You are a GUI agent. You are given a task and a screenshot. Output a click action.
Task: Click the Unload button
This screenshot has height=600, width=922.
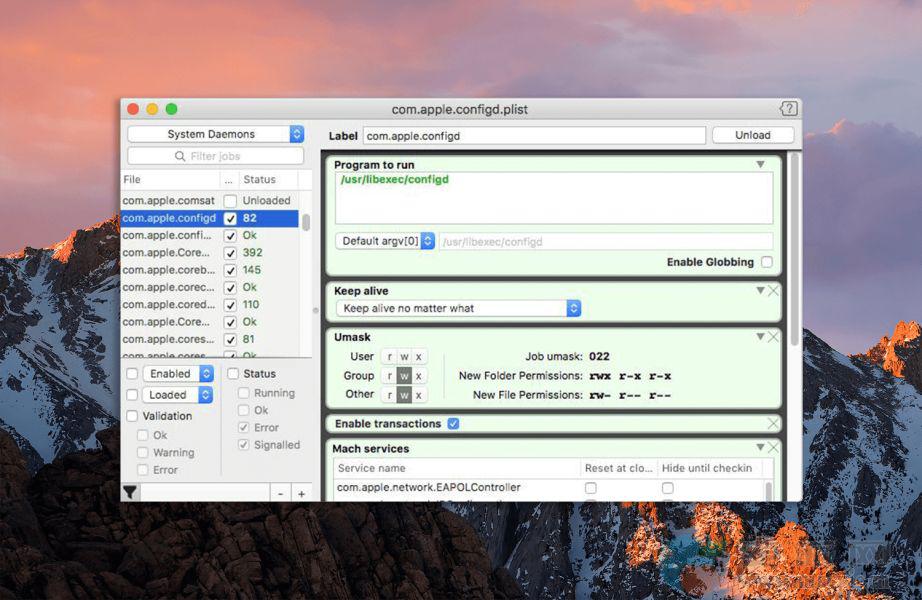pyautogui.click(x=752, y=135)
